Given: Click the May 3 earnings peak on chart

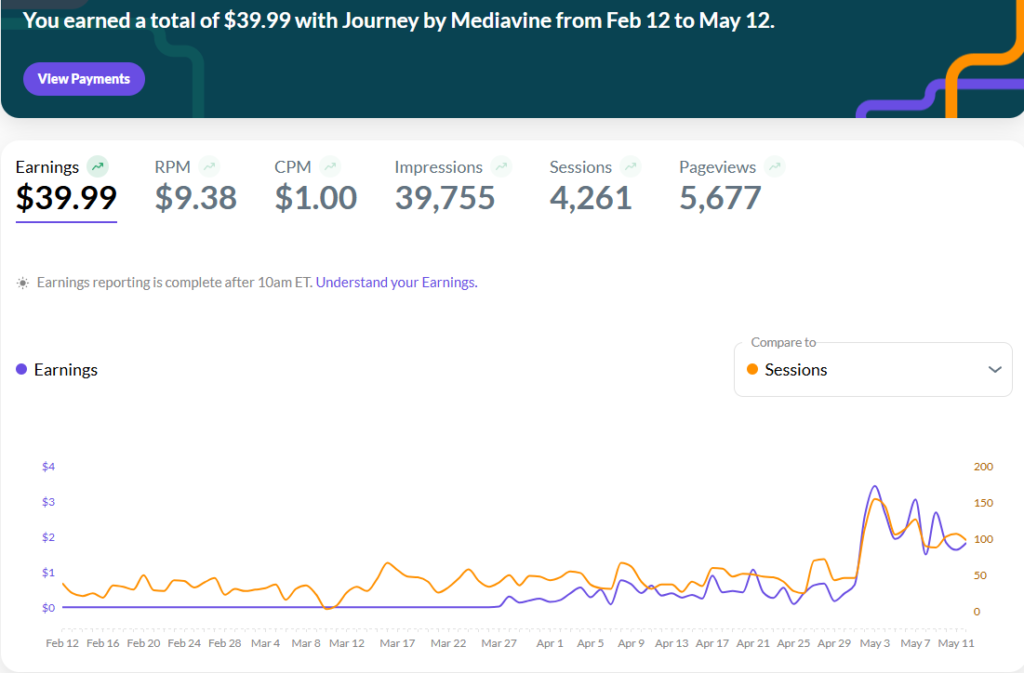Looking at the screenshot, I should click(874, 486).
